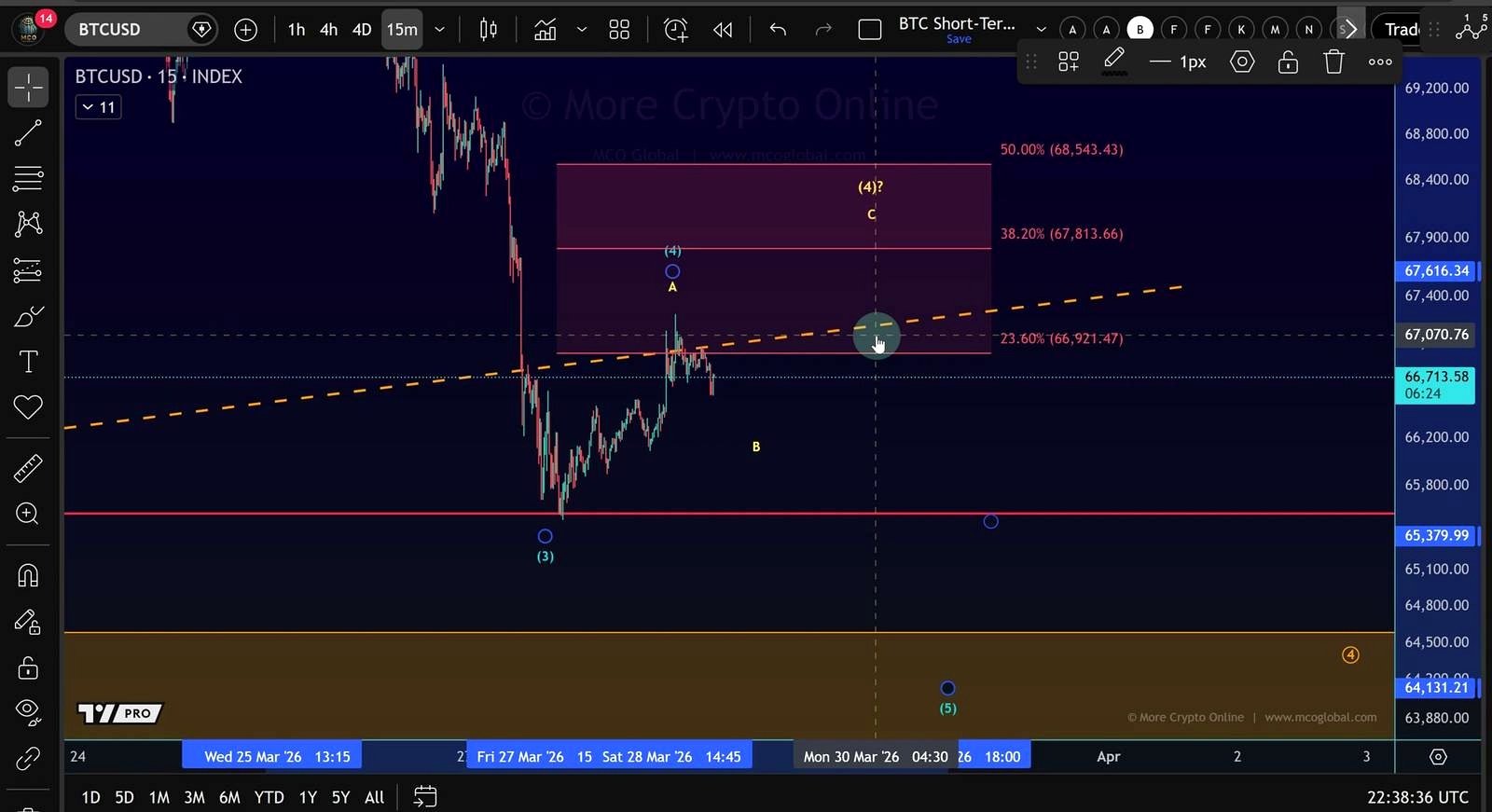
Task: Open the Fibonacci retracement tools
Action: click(x=28, y=178)
